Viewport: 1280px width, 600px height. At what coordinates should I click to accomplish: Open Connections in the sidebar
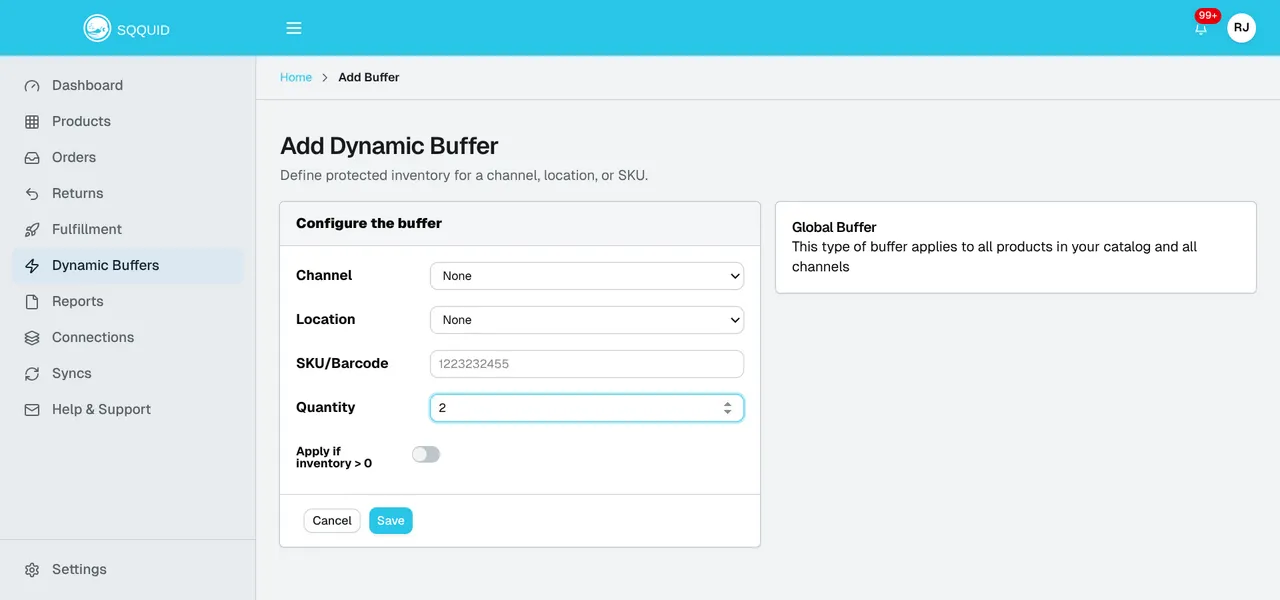pyautogui.click(x=127, y=338)
